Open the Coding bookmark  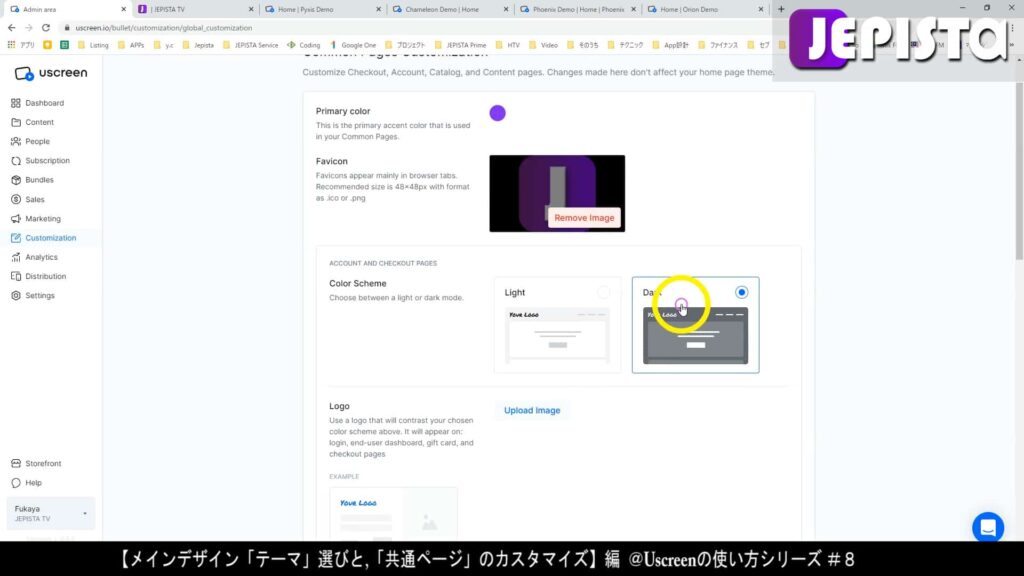304,45
